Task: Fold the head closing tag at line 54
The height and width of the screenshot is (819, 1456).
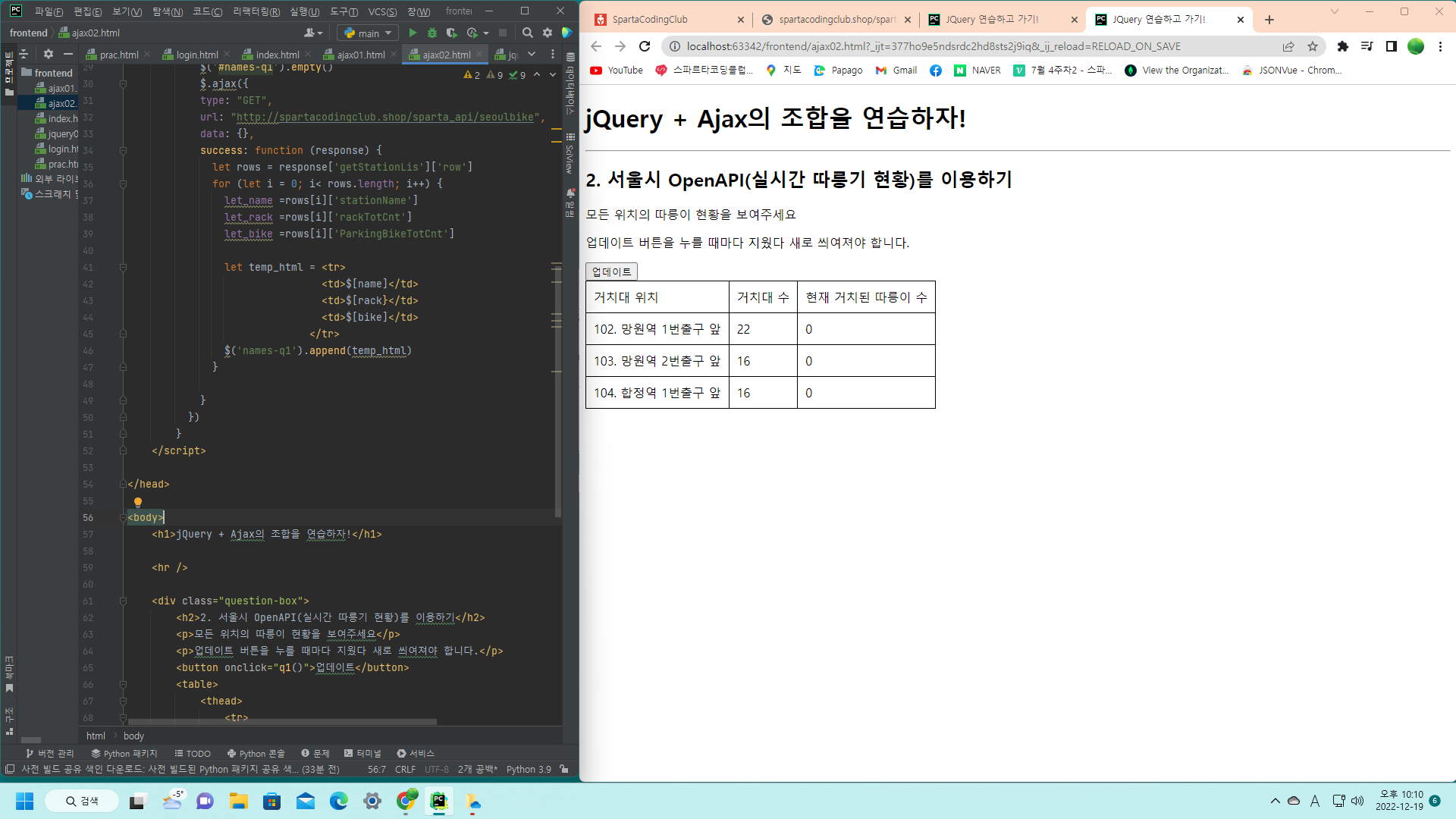Action: [x=123, y=484]
